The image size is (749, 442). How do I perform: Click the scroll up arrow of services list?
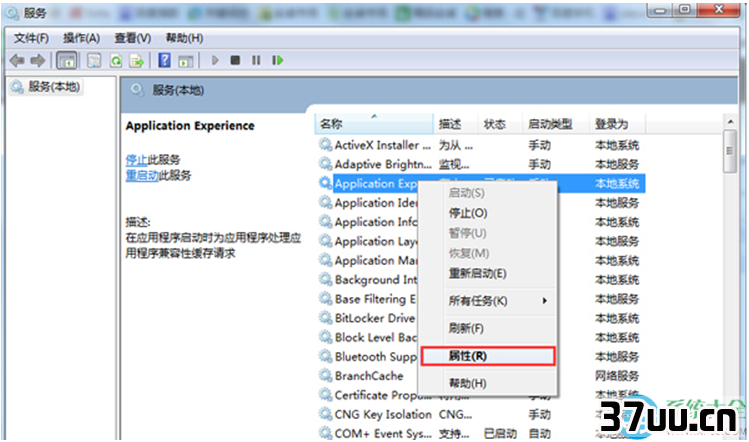tap(730, 122)
